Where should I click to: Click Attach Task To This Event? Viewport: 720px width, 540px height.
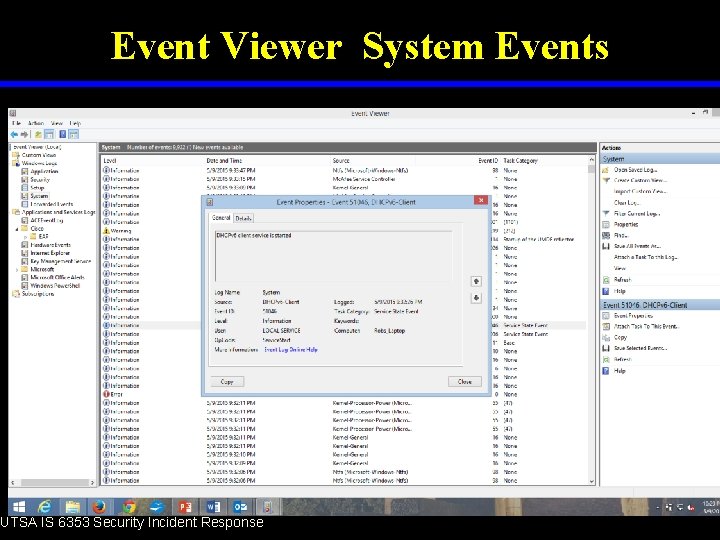(x=647, y=326)
